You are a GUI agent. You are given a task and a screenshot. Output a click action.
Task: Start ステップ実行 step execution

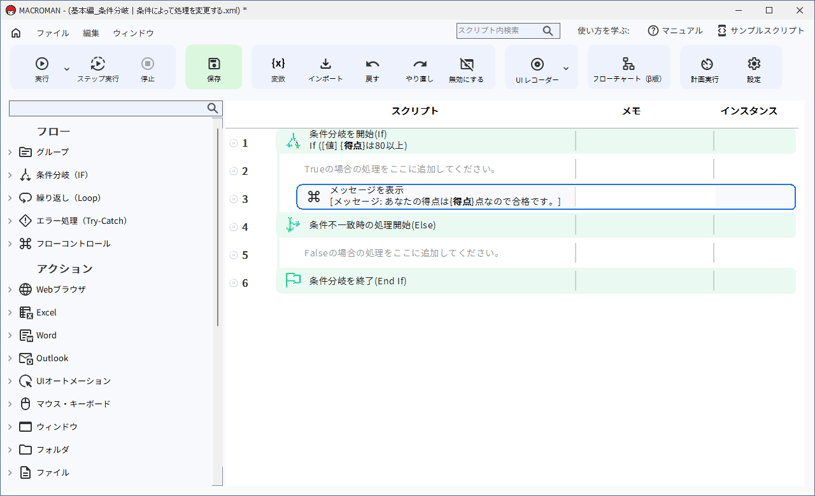click(x=98, y=69)
